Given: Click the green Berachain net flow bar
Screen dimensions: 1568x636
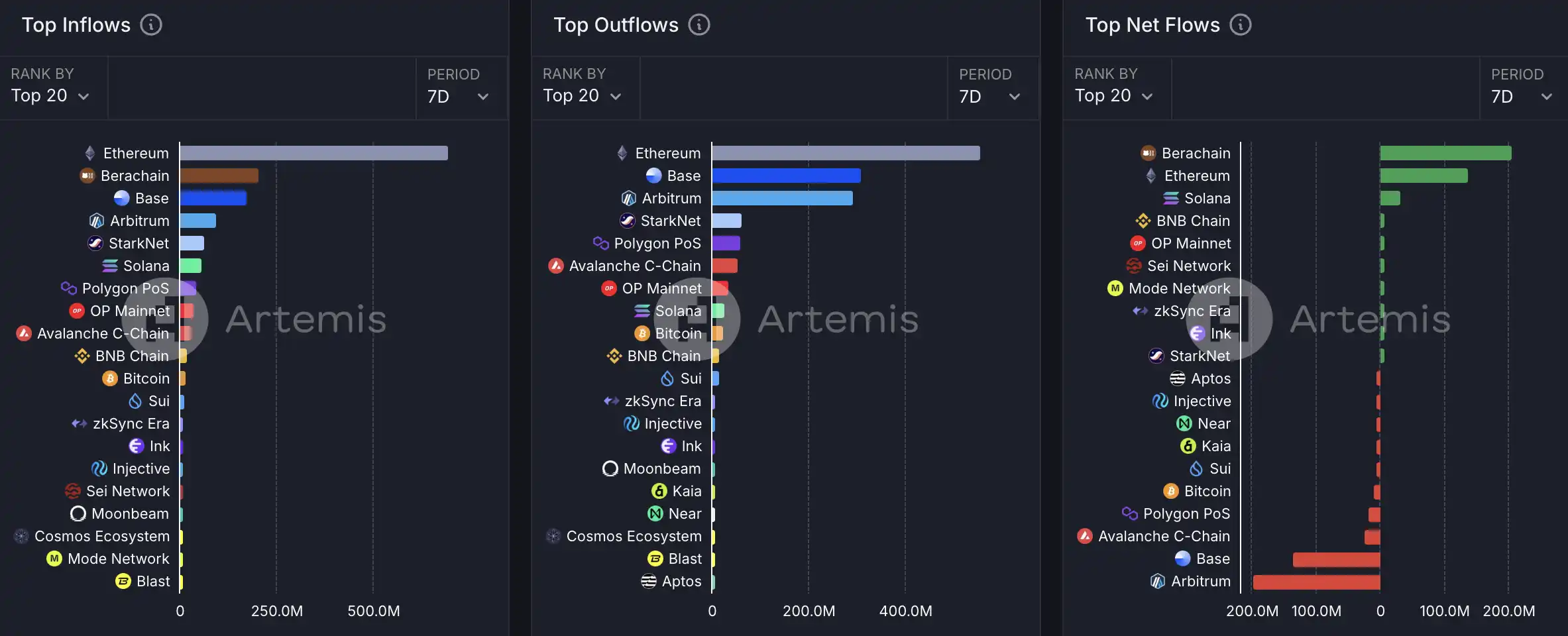Looking at the screenshot, I should (1445, 153).
